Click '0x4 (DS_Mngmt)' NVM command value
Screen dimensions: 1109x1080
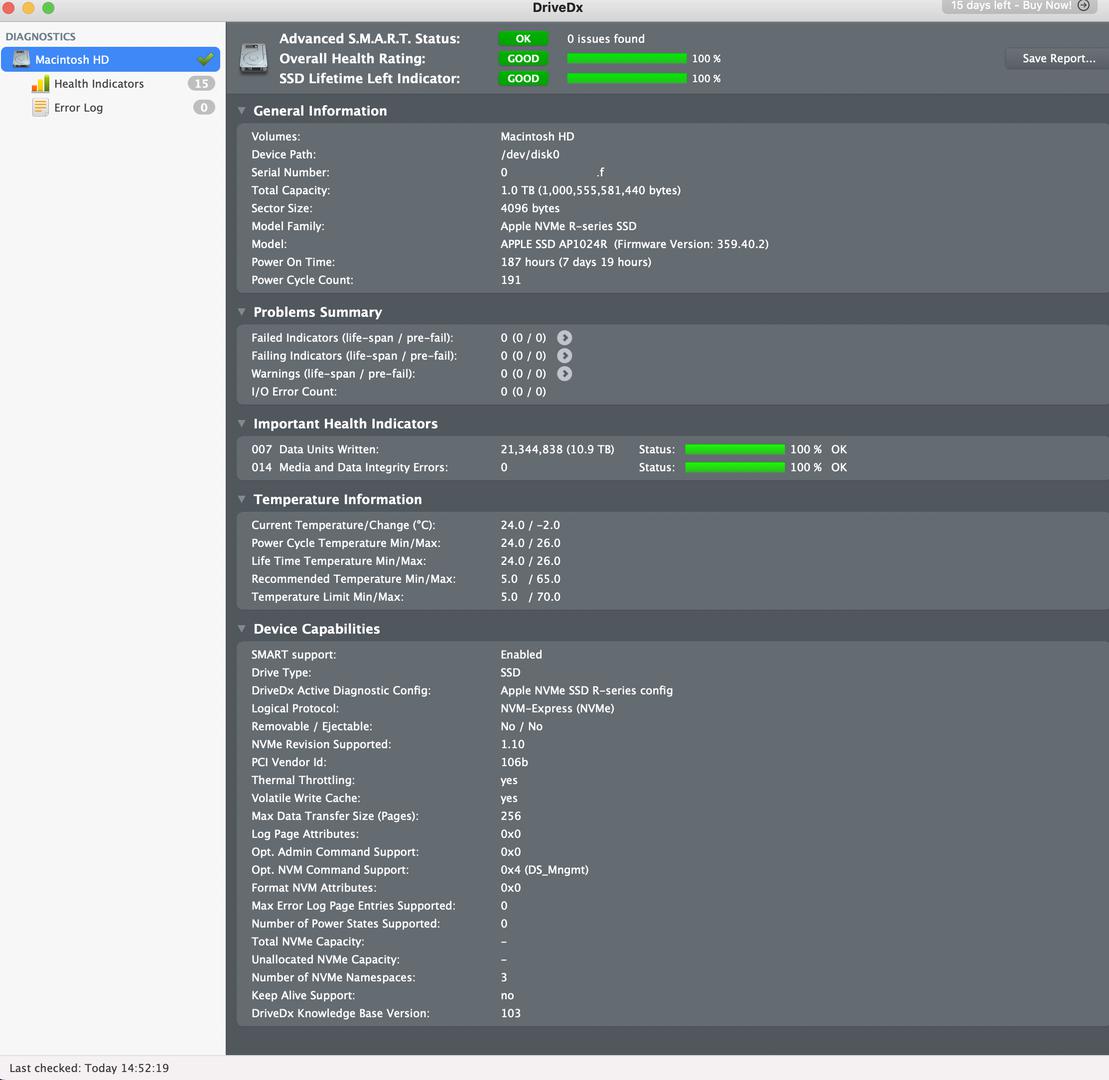pyautogui.click(x=545, y=870)
